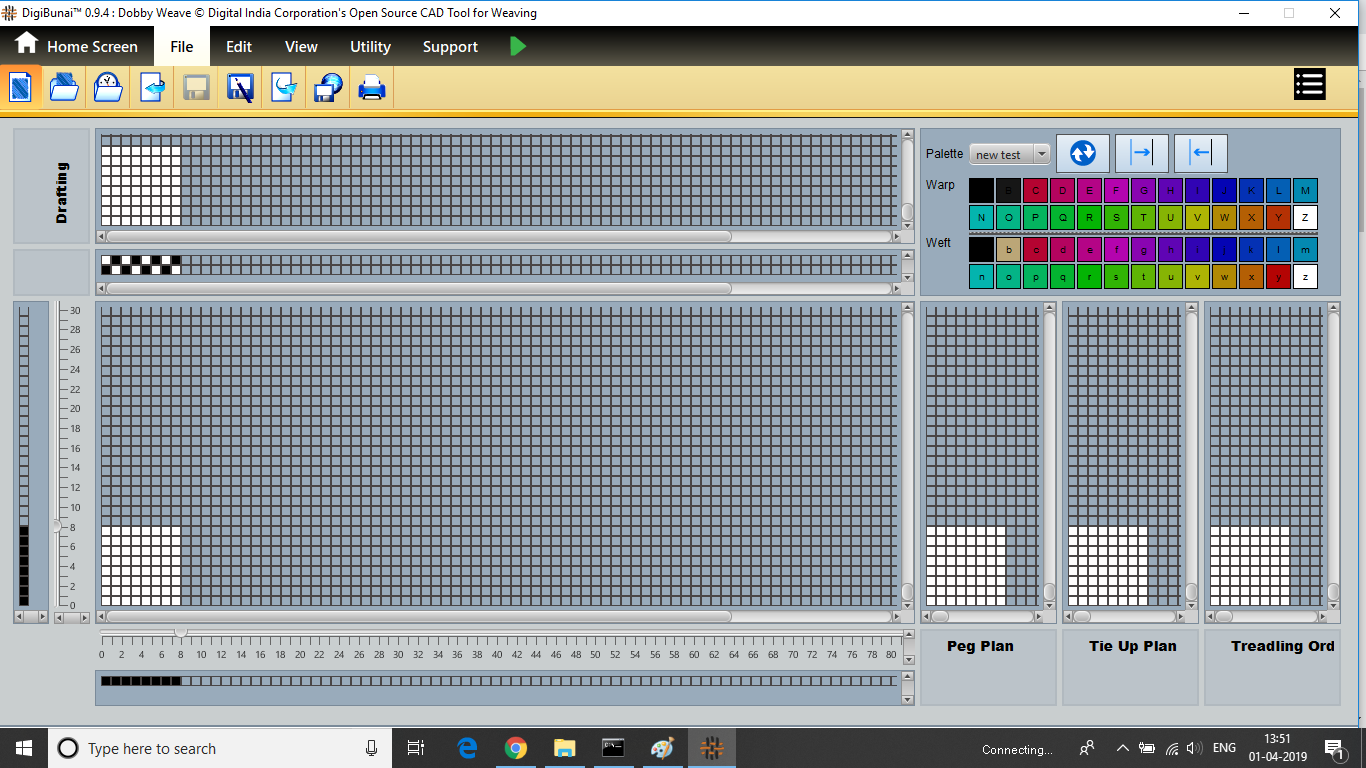
Task: Open recent files folder with clock icon
Action: tap(108, 88)
